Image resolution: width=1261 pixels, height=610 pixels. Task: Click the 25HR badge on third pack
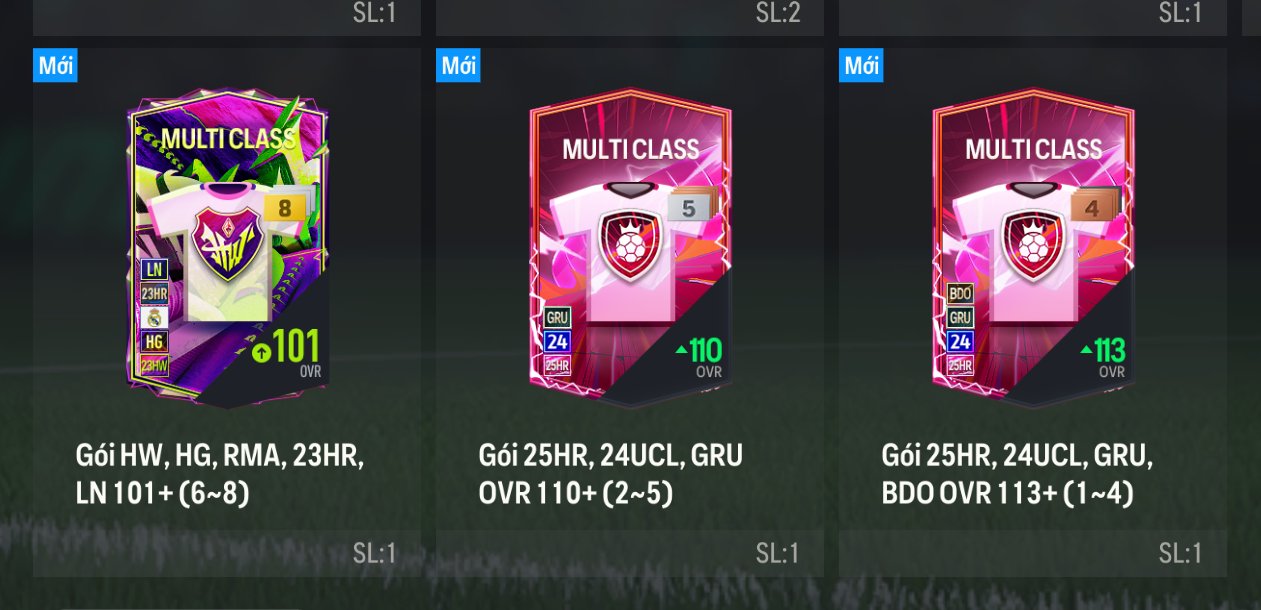(960, 366)
